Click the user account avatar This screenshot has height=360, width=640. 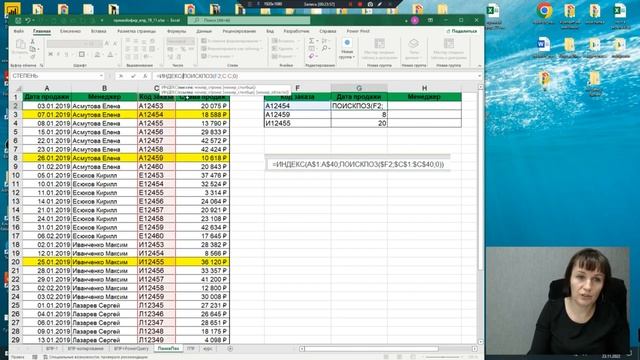(415, 20)
